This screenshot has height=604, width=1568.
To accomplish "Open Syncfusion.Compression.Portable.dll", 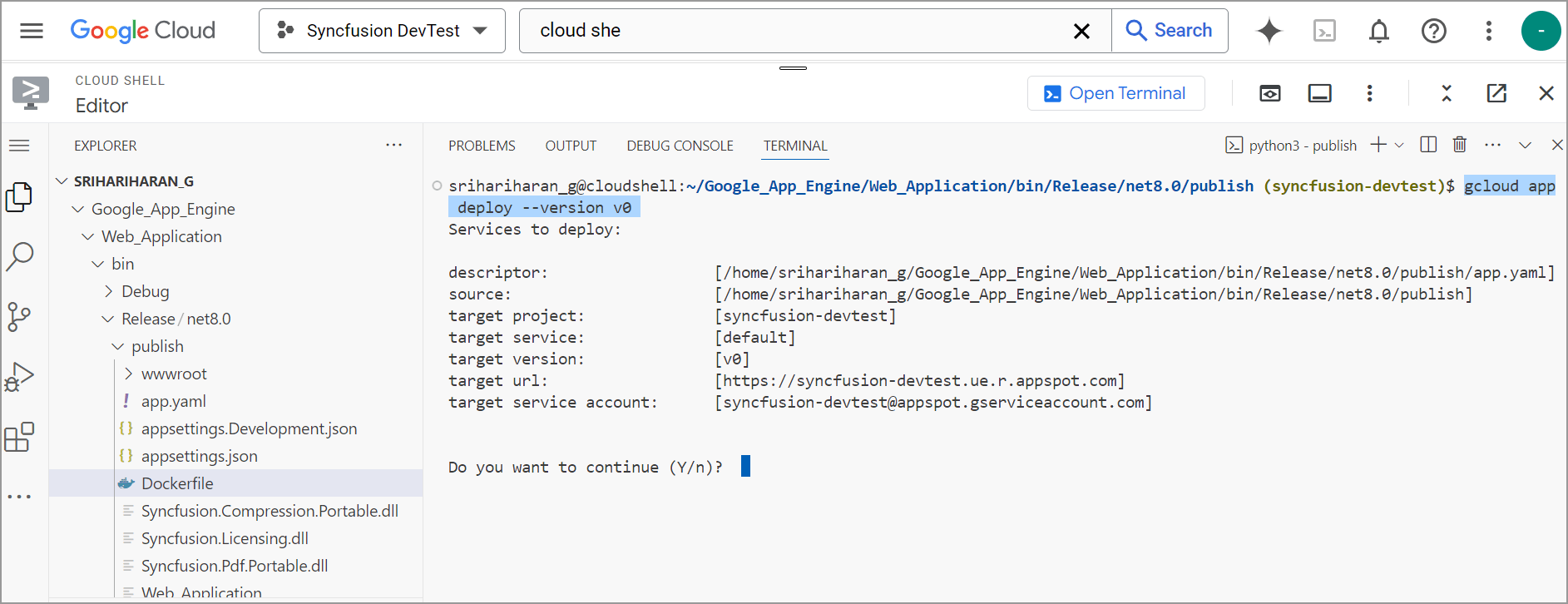I will [235, 511].
